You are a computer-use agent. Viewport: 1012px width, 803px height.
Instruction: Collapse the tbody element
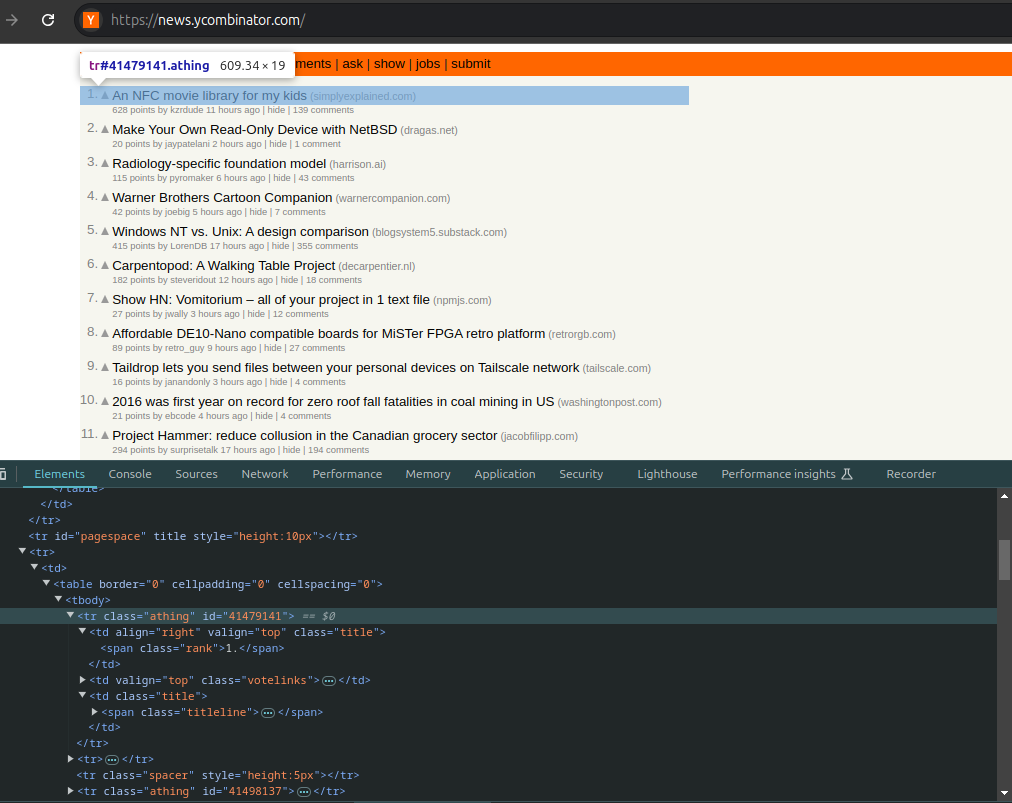coord(59,600)
